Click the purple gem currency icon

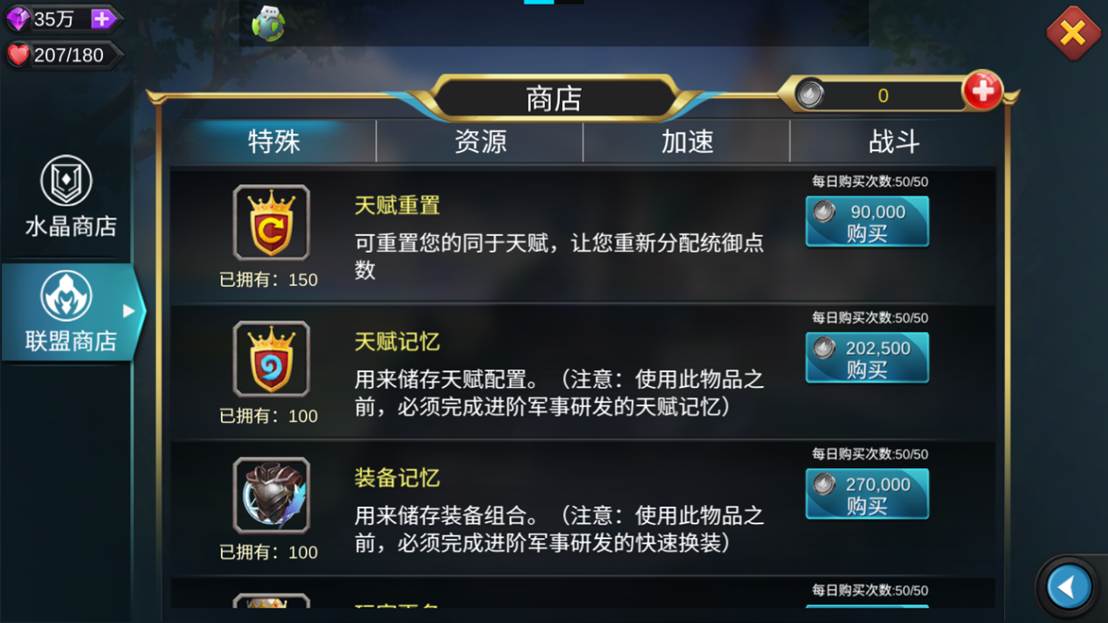pos(18,19)
